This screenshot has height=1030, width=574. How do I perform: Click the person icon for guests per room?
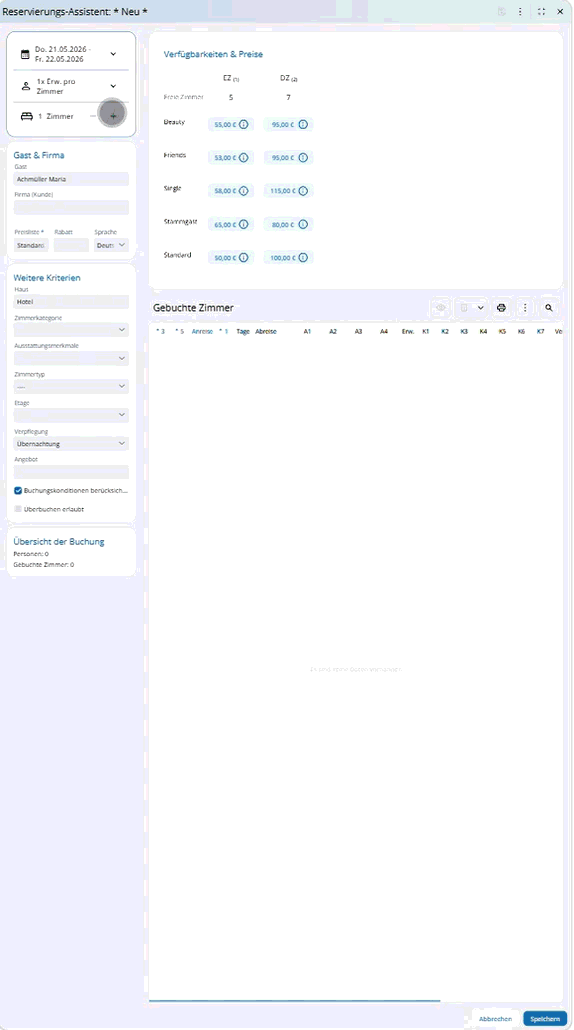26,86
